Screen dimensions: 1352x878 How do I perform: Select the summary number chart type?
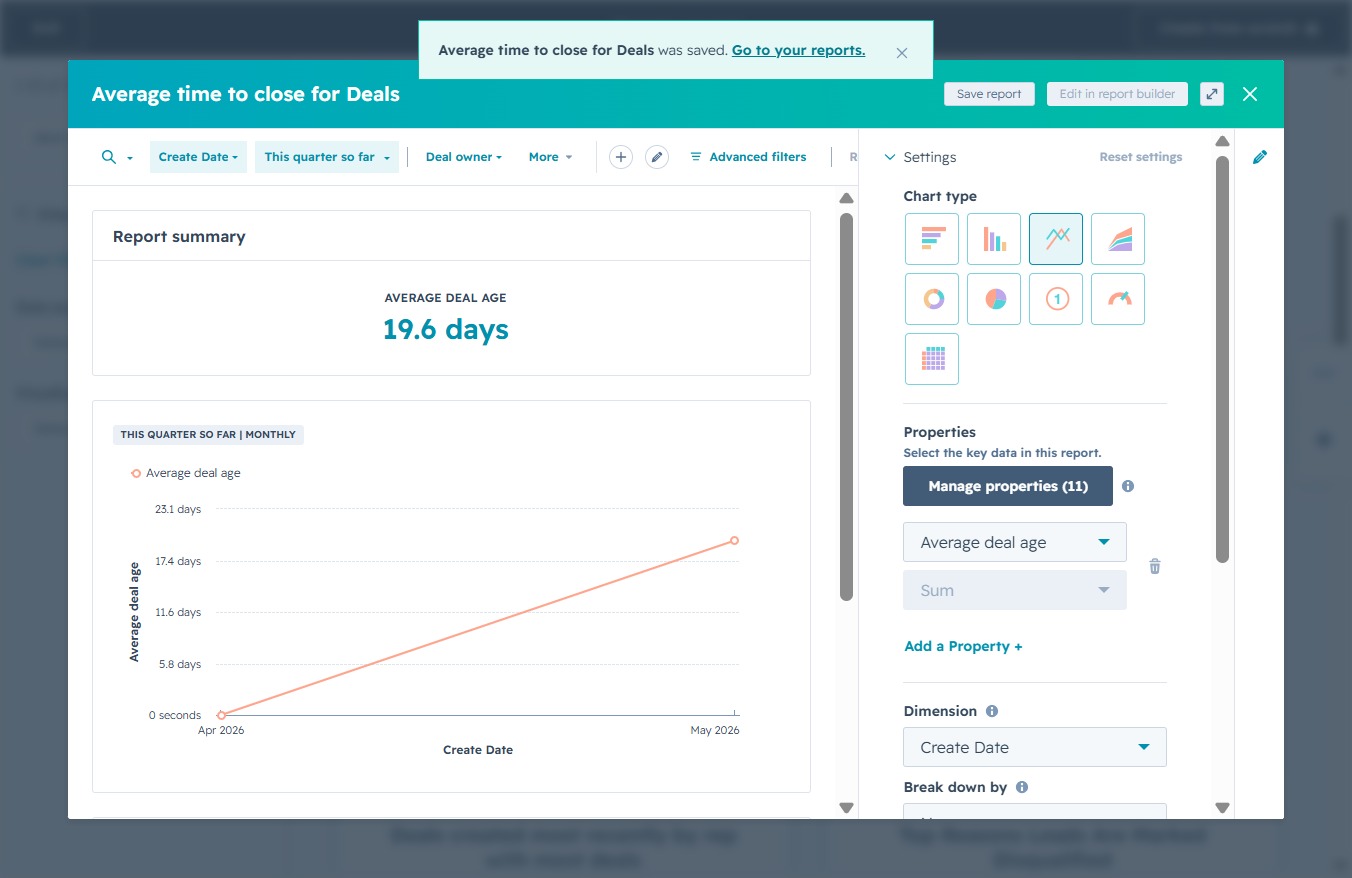[x=1056, y=299]
